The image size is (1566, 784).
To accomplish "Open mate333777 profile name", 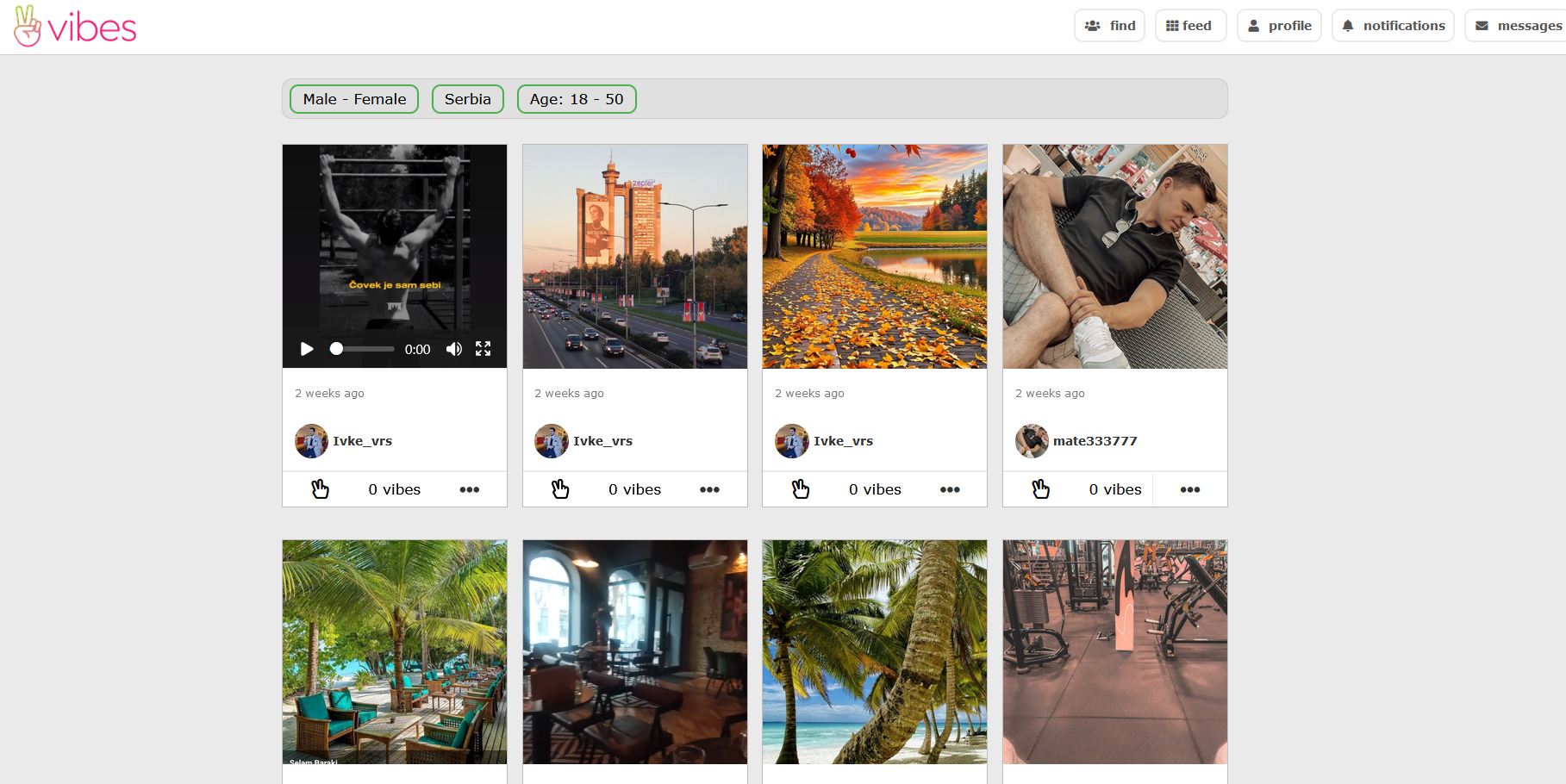I will tap(1095, 441).
